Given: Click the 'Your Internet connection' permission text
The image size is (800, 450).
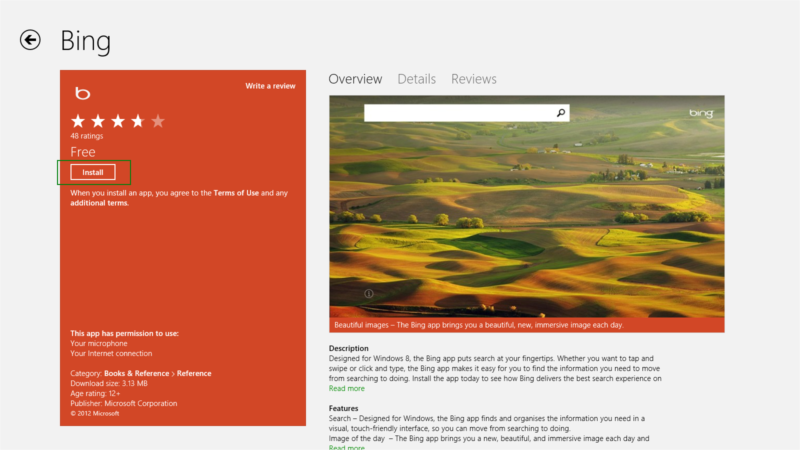Looking at the screenshot, I should coord(111,354).
